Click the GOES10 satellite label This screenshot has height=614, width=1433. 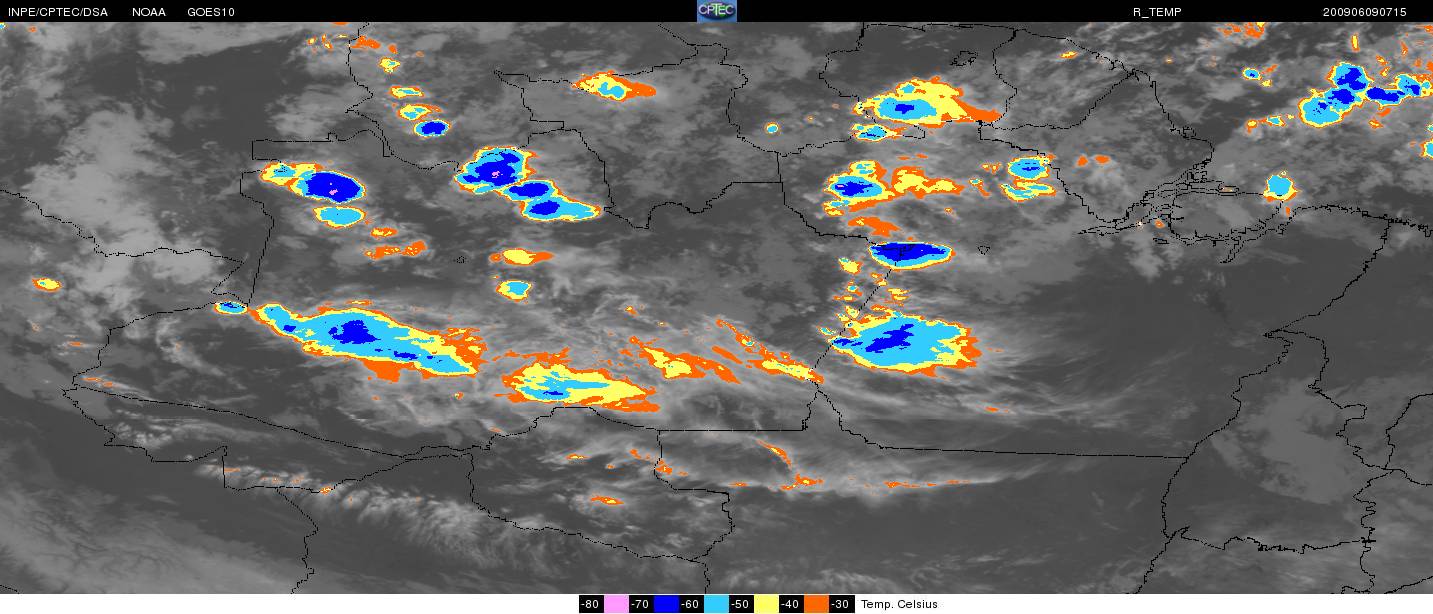point(213,12)
